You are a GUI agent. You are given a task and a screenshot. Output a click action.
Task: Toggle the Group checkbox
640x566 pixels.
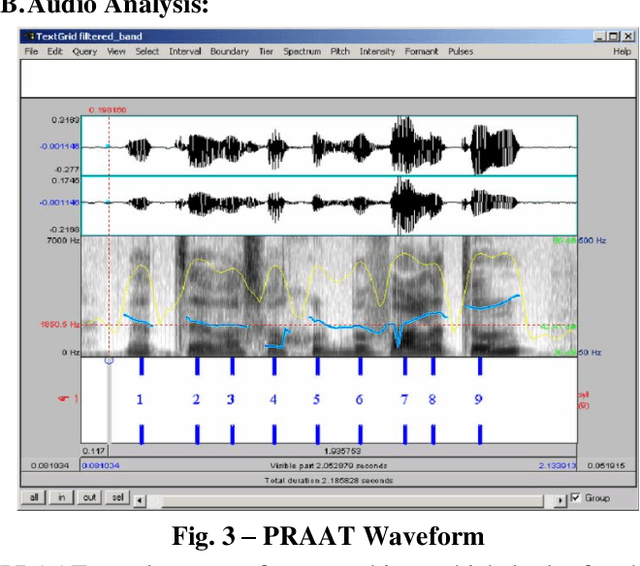tap(576, 498)
